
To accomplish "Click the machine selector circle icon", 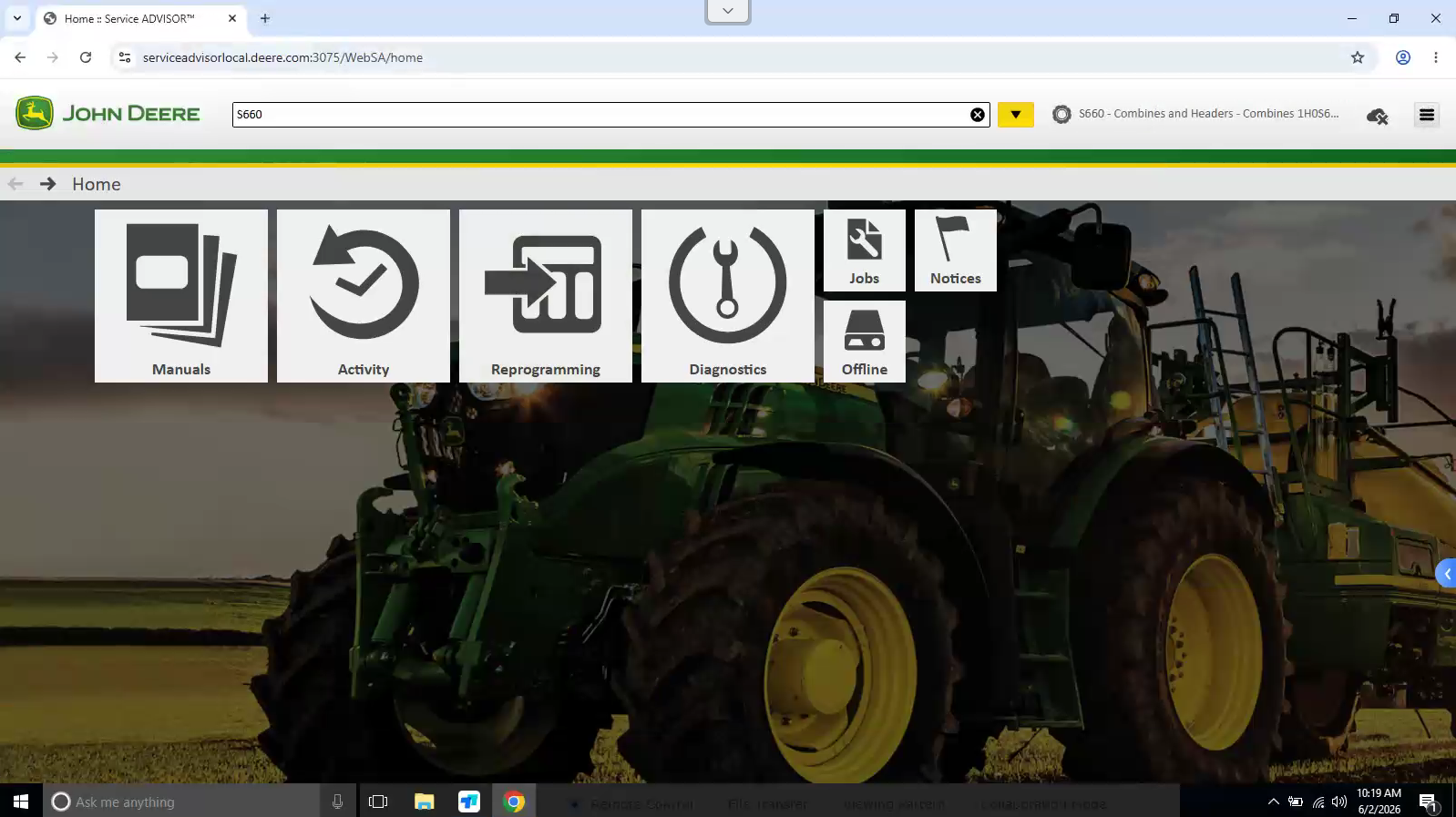I will point(1061,115).
